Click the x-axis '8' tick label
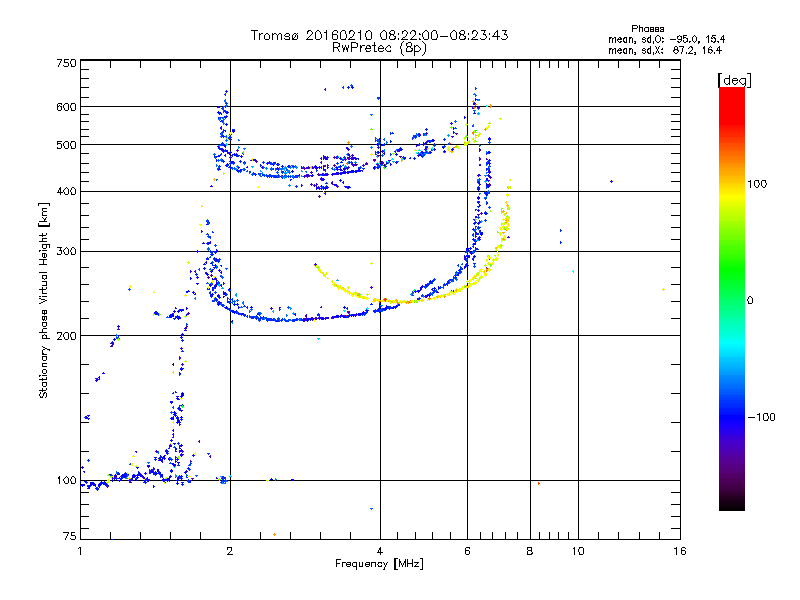This screenshot has height=600, width=800. tap(530, 551)
